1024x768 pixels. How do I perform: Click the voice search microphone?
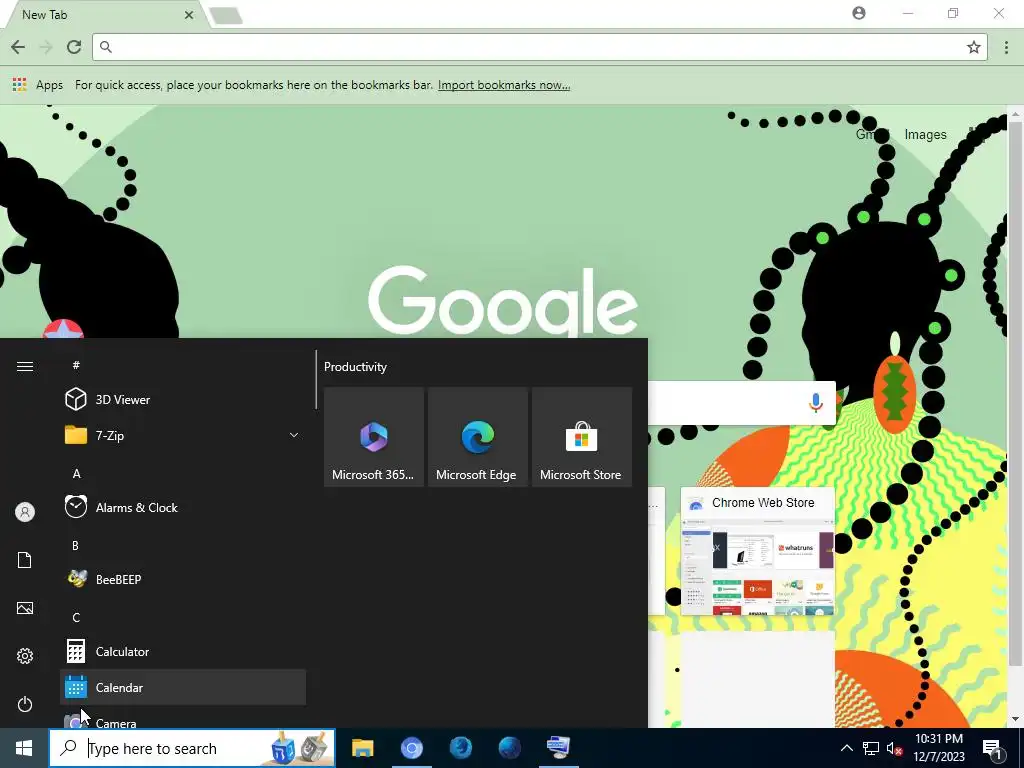point(815,402)
